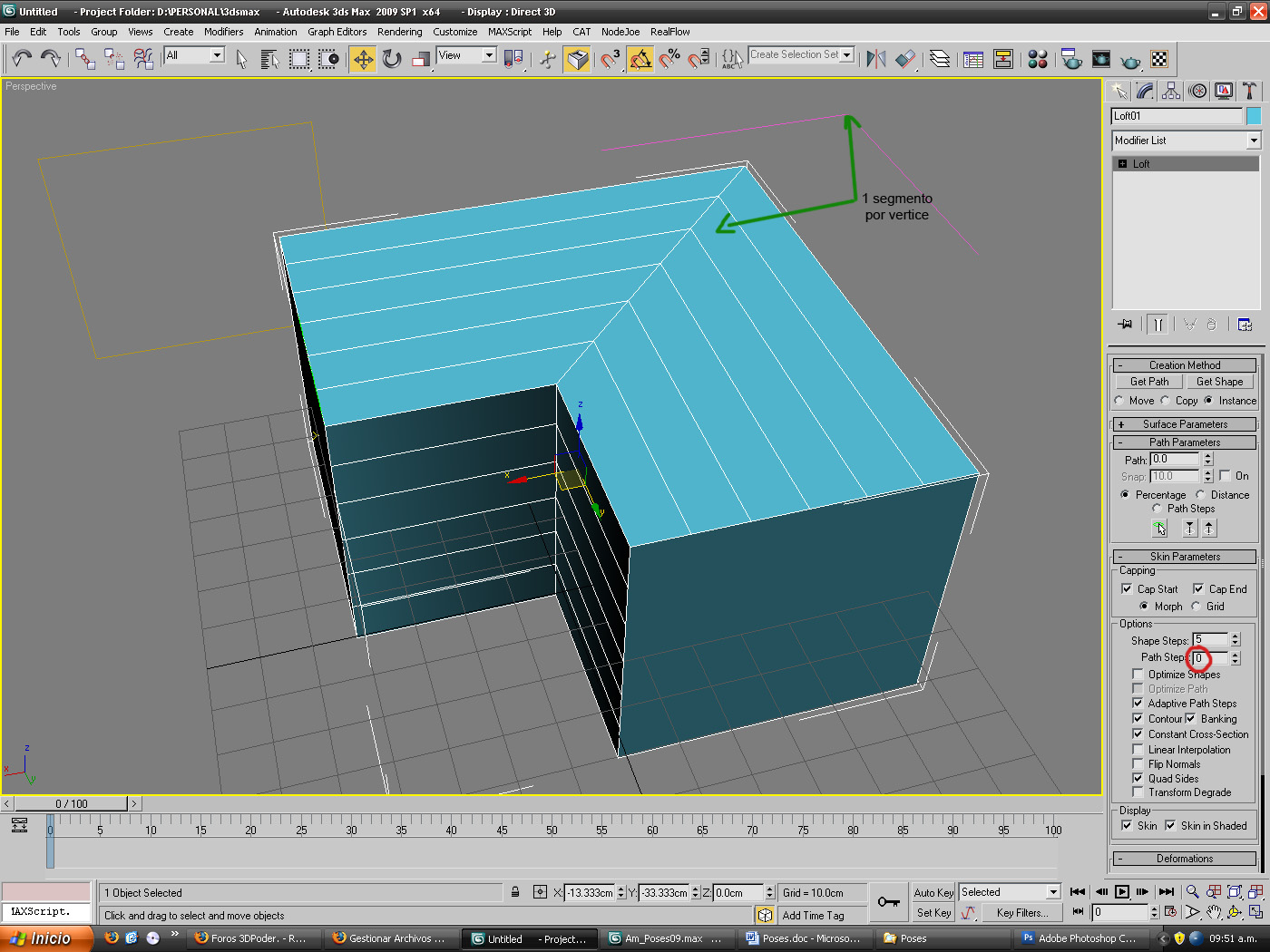The width and height of the screenshot is (1270, 952).
Task: Open the Rendering menu
Action: (400, 32)
